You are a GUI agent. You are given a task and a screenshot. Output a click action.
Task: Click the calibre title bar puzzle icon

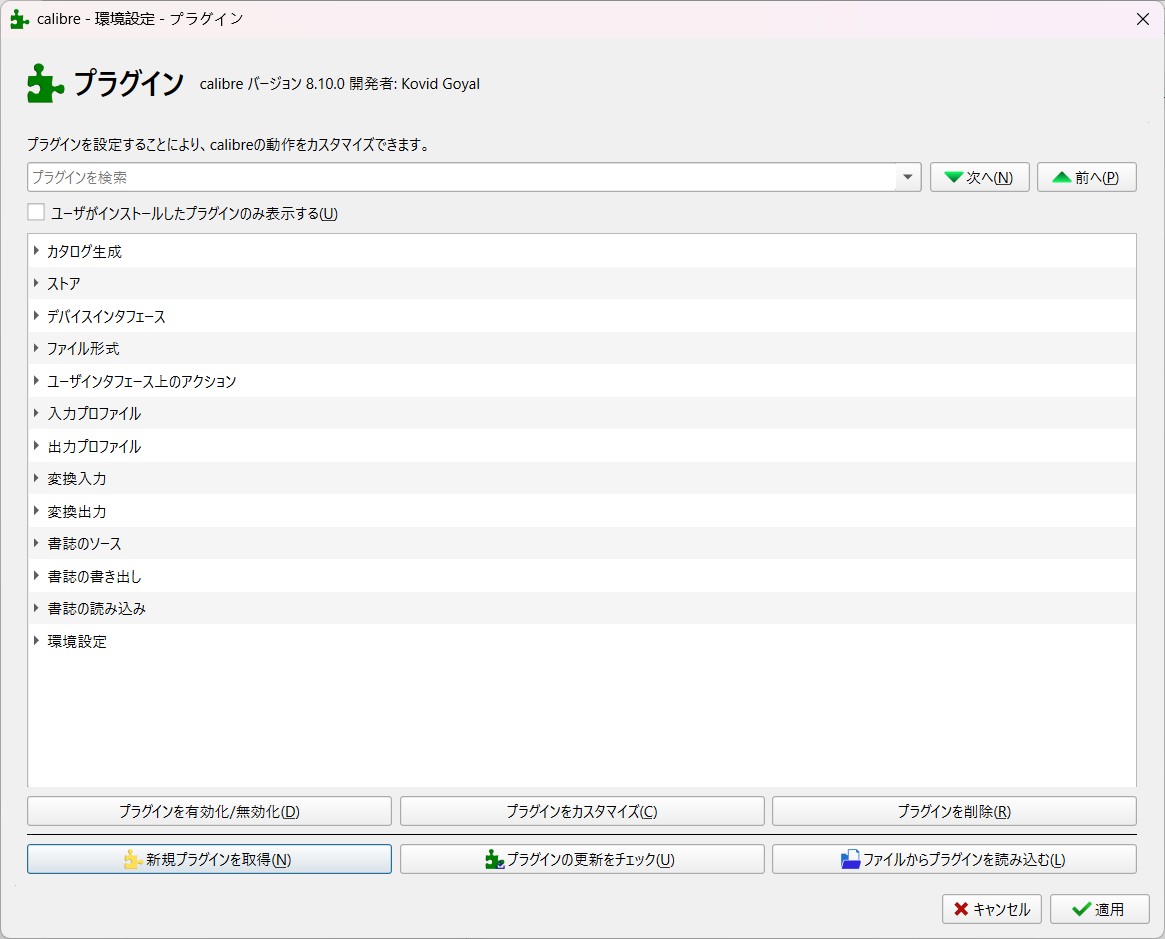19,19
